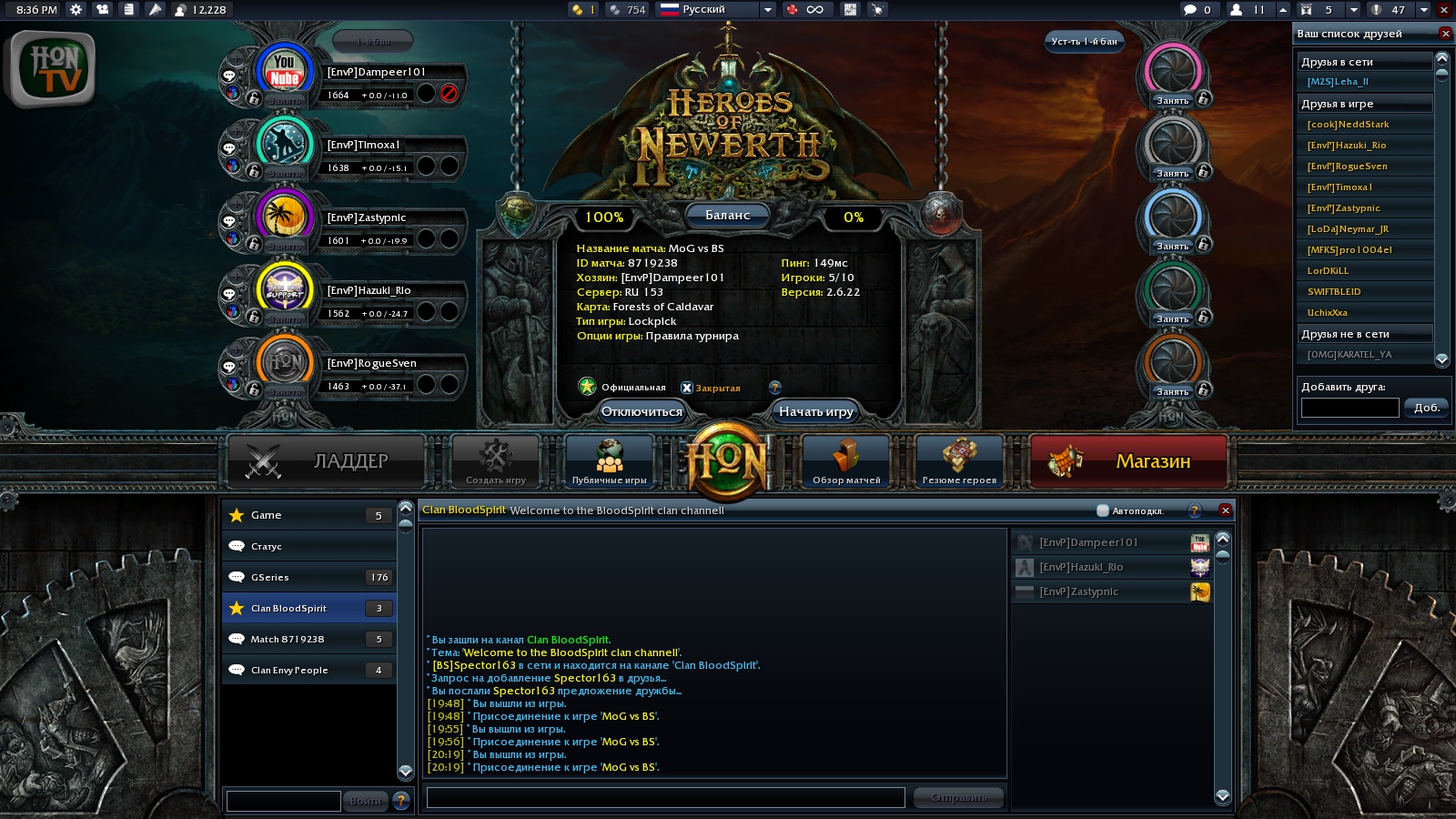Expand the arrow next to friends counter 11
This screenshot has height=819, width=1456.
[1283, 9]
